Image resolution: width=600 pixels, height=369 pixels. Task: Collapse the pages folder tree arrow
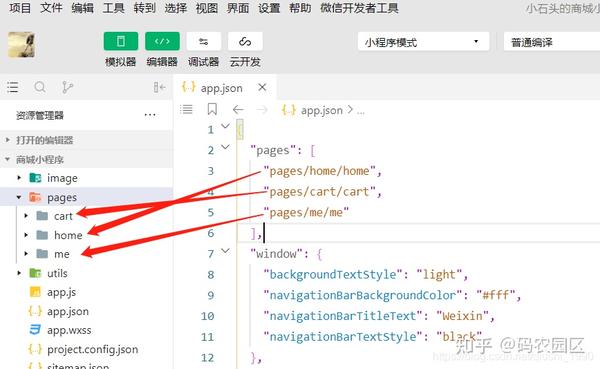click(x=19, y=197)
